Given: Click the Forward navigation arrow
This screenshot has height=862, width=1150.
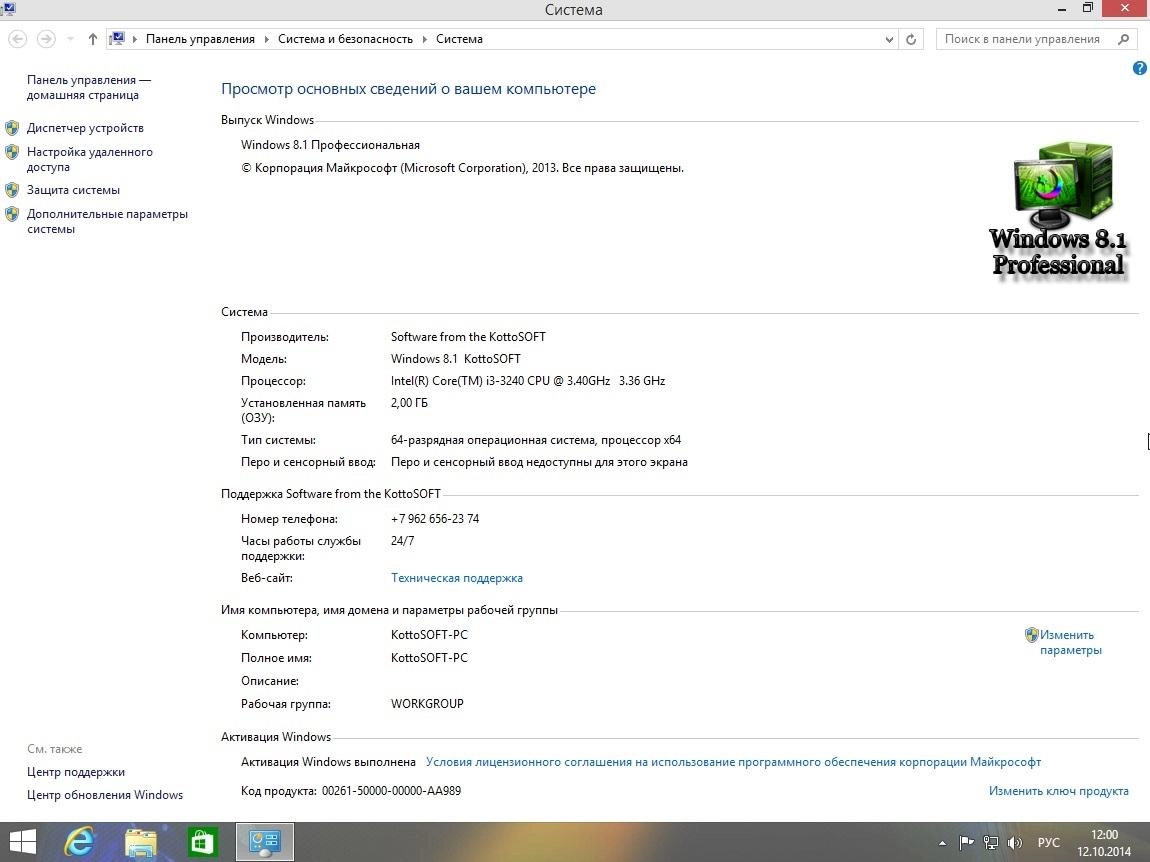Looking at the screenshot, I should coord(45,39).
